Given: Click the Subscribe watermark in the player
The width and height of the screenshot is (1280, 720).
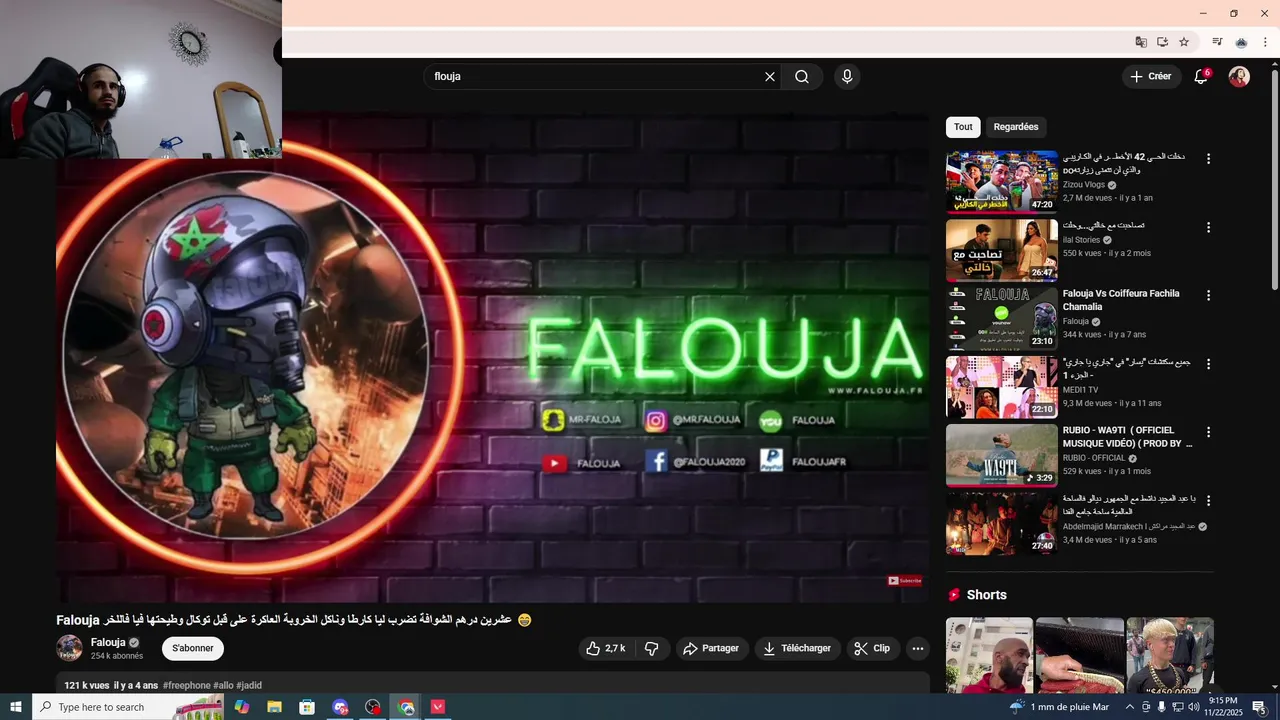Looking at the screenshot, I should [x=905, y=581].
